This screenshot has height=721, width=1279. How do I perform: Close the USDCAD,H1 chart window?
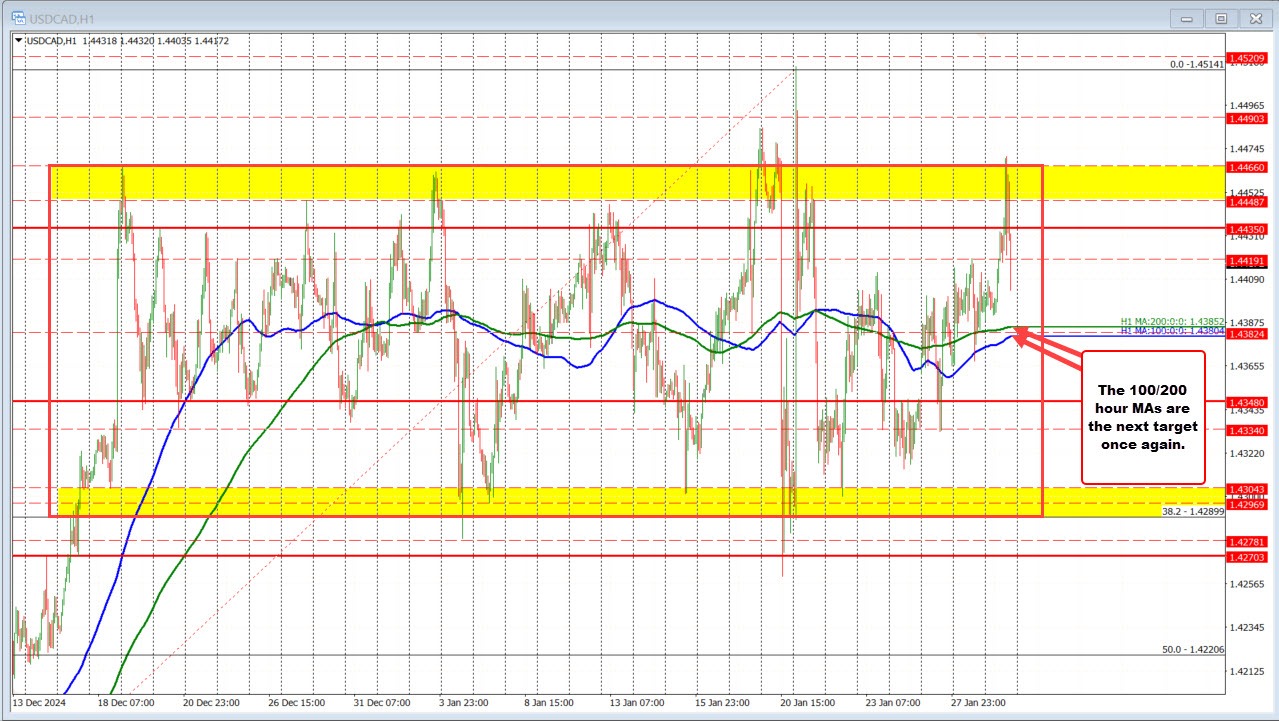coord(1254,17)
